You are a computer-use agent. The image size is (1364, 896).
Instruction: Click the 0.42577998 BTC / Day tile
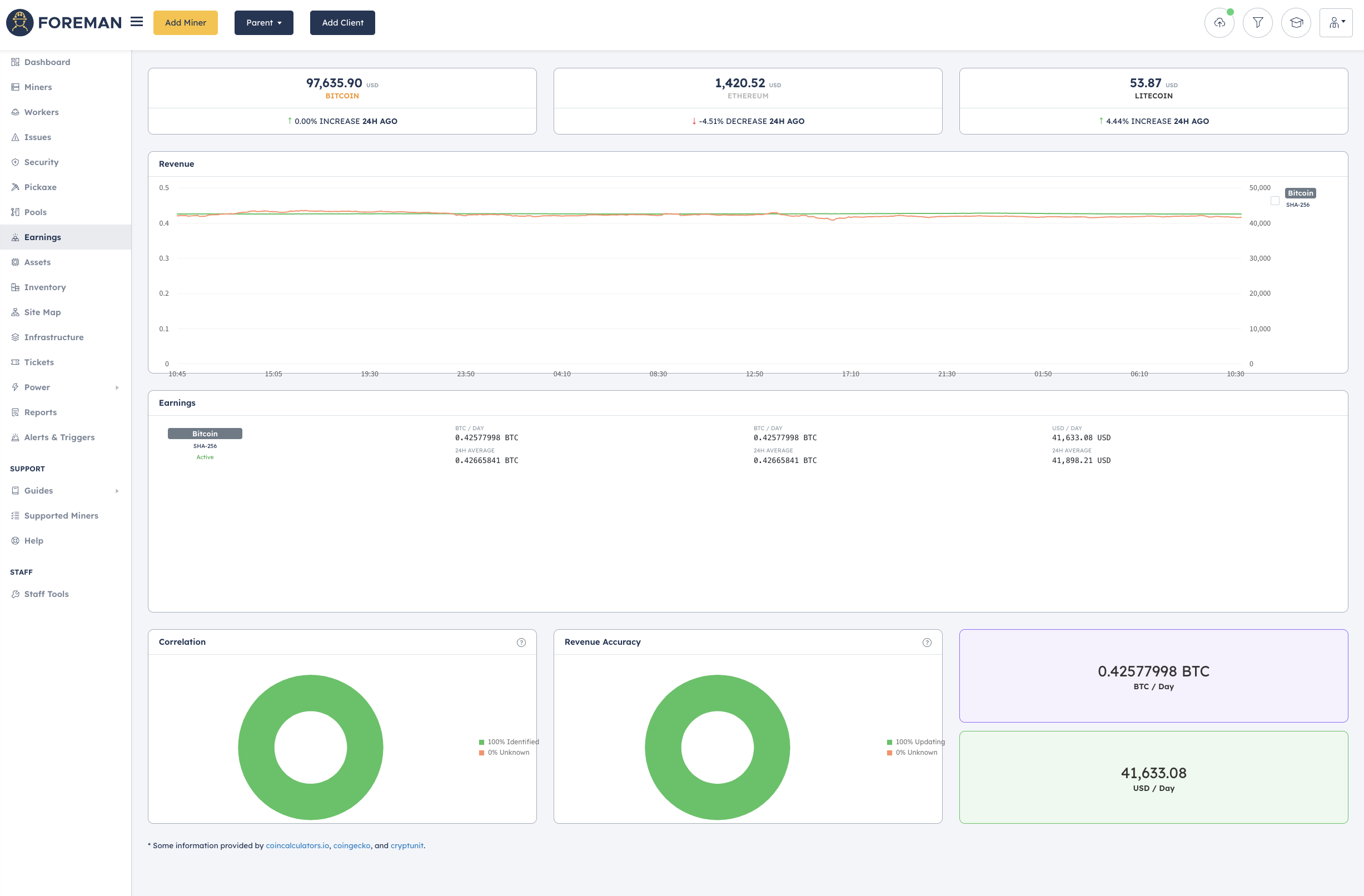(1154, 676)
